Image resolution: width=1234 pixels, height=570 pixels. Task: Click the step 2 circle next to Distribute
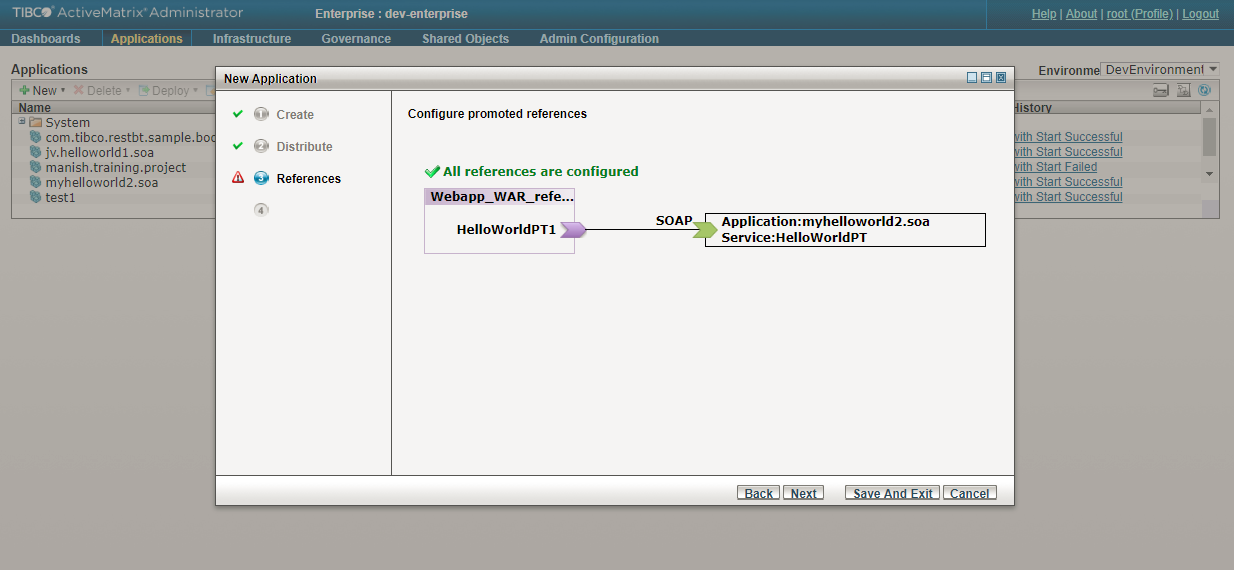tap(262, 146)
